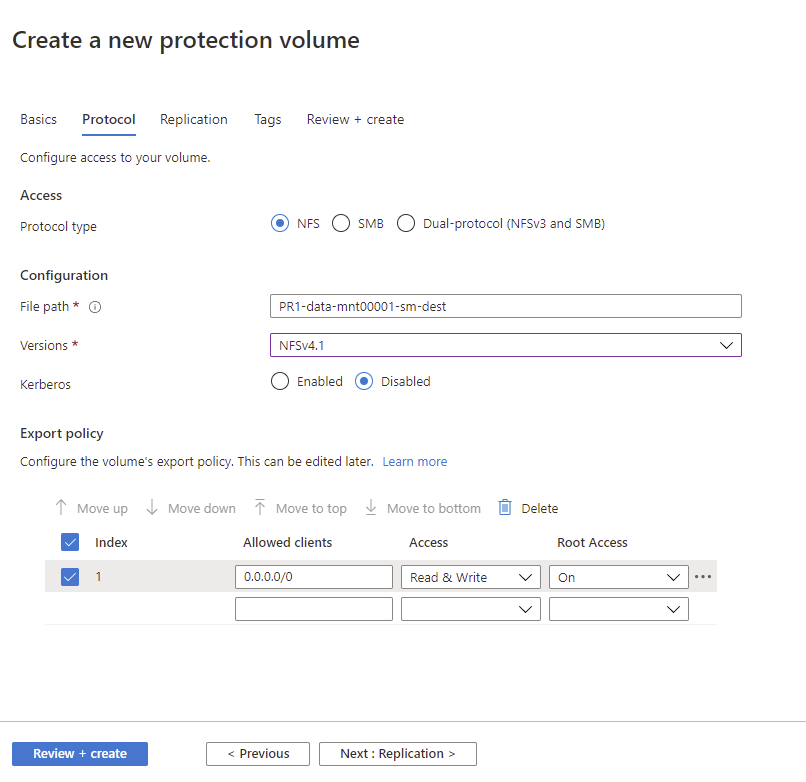Viewport: 806px width, 782px height.
Task: Click the Move to top icon
Action: pyautogui.click(x=260, y=508)
